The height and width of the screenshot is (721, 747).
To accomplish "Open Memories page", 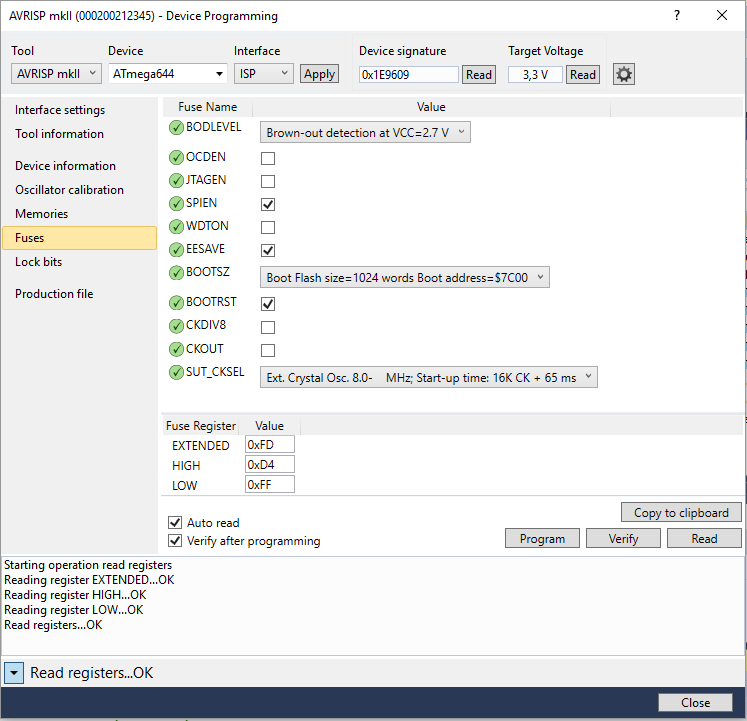I will (41, 214).
